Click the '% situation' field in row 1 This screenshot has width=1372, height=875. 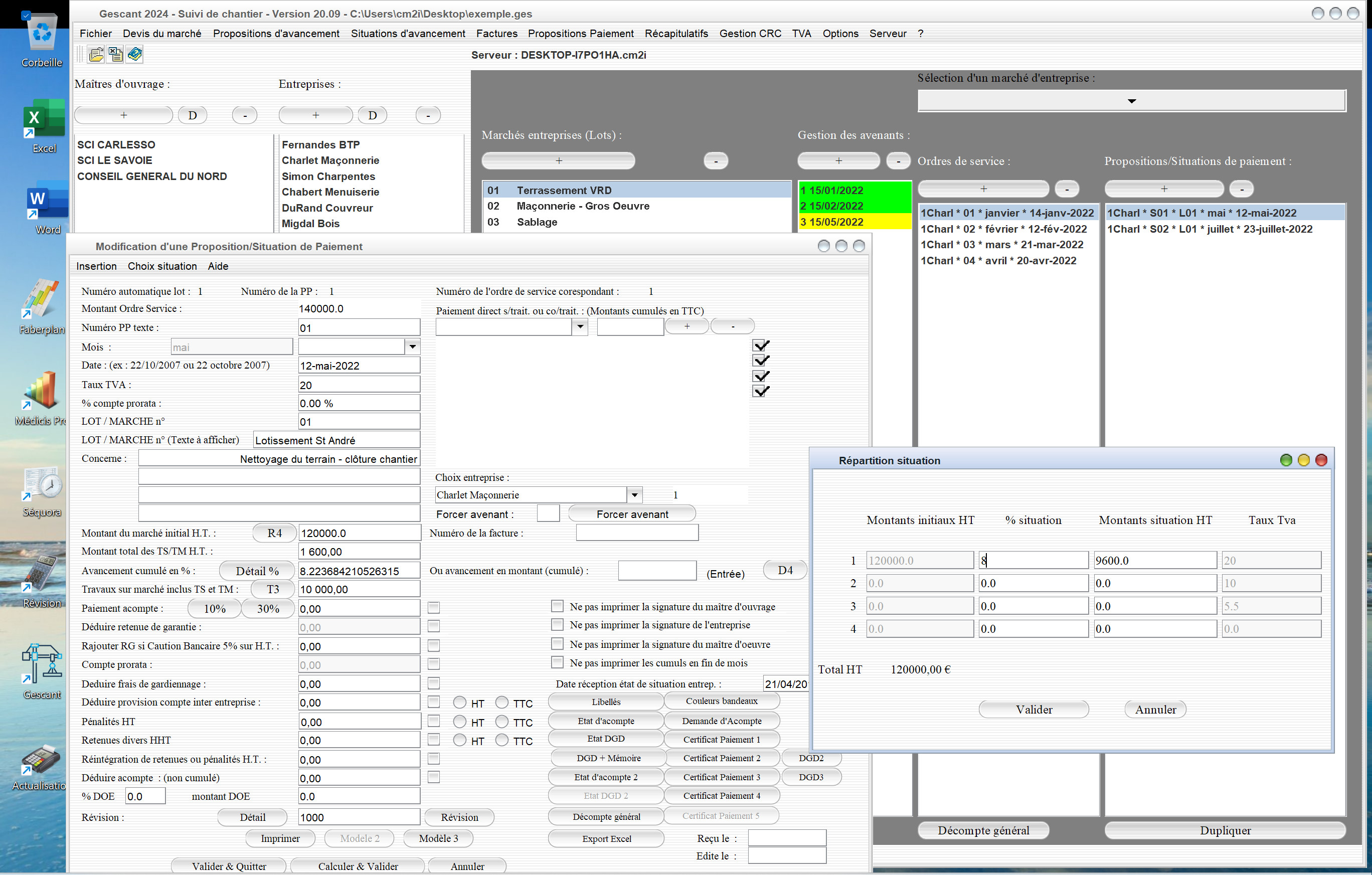tap(1033, 560)
